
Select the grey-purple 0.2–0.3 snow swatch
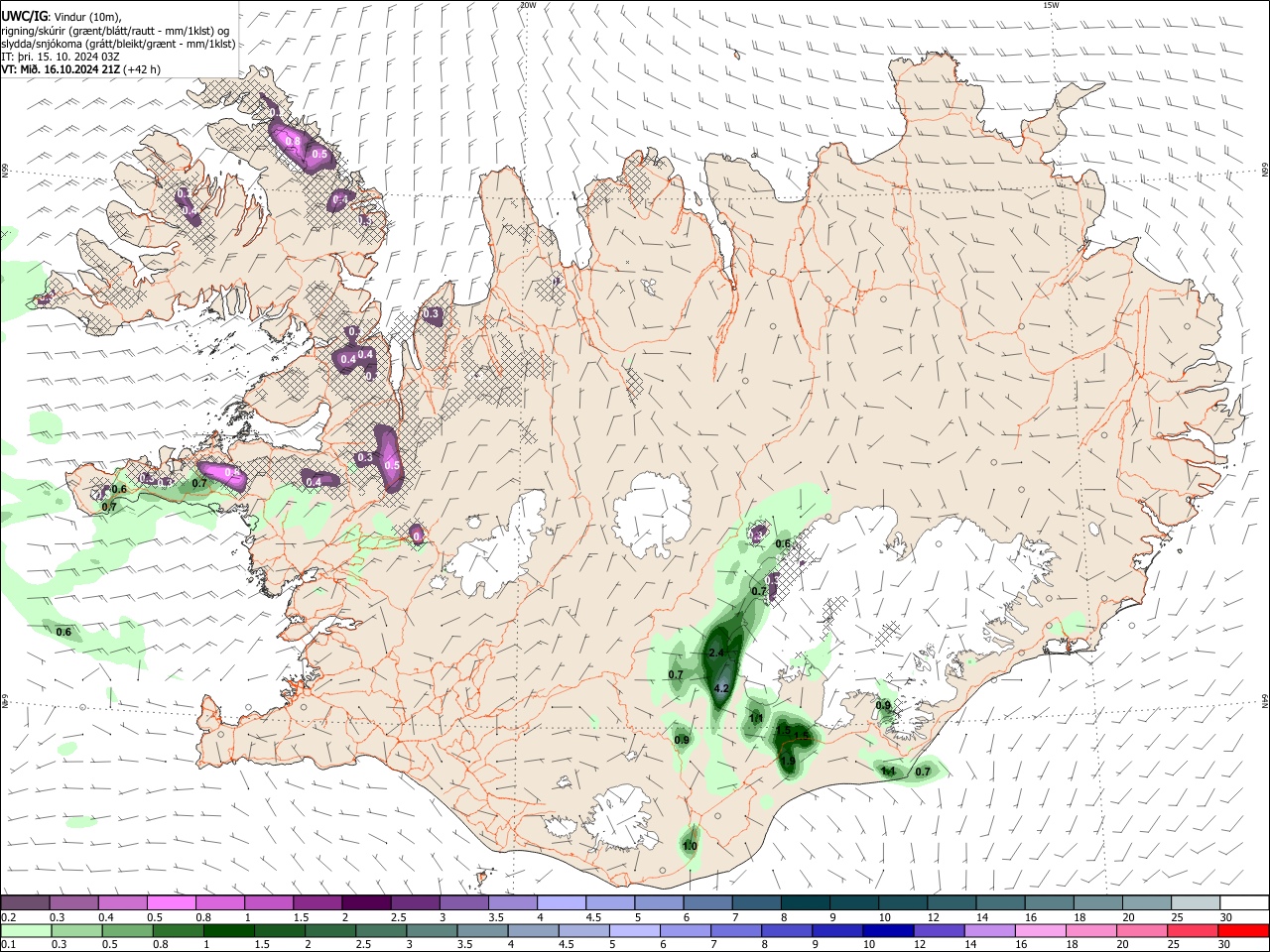pyautogui.click(x=25, y=902)
